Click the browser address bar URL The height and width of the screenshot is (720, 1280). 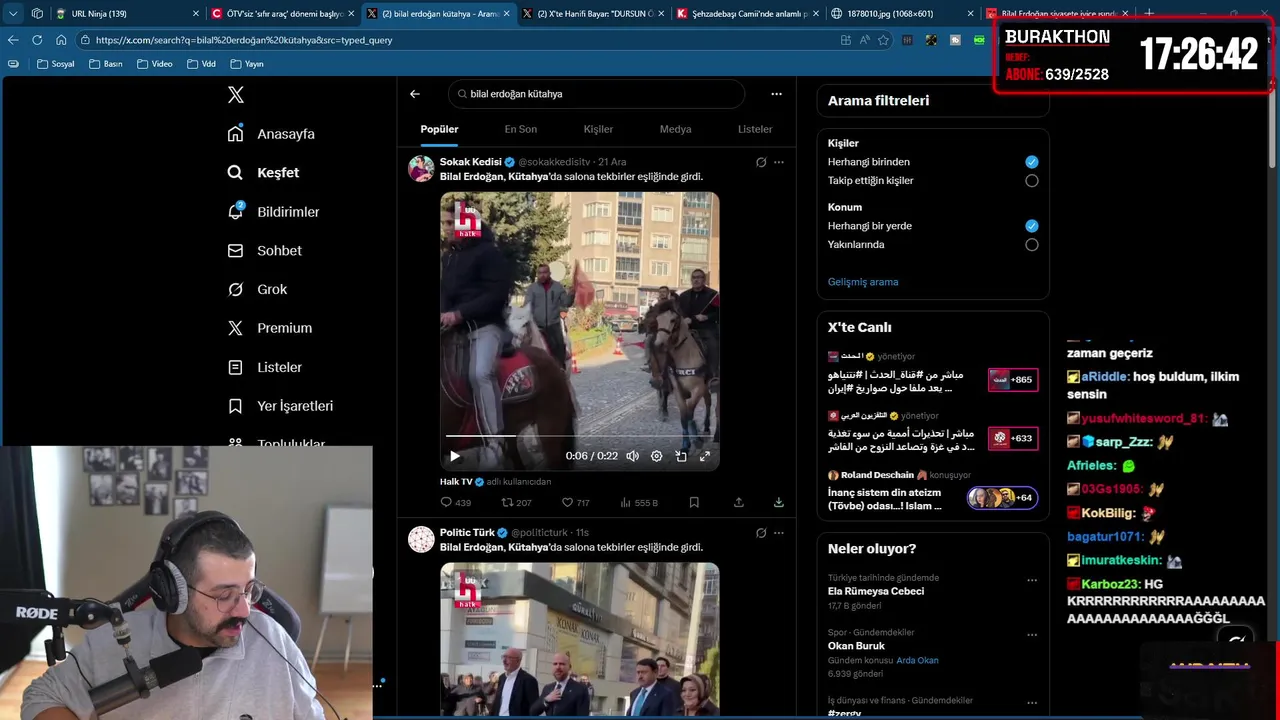click(244, 40)
